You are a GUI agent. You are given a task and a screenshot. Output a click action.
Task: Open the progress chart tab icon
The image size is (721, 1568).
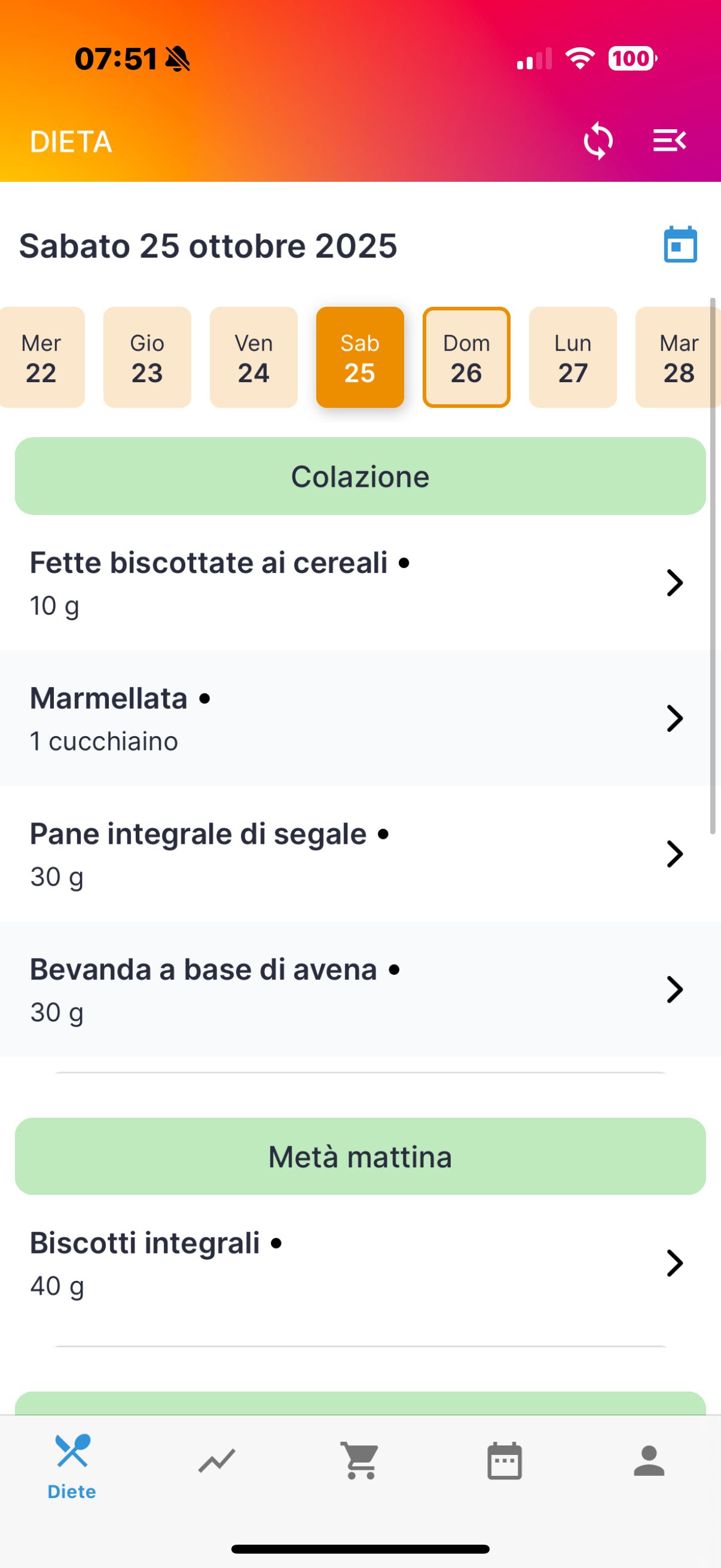tap(216, 1461)
